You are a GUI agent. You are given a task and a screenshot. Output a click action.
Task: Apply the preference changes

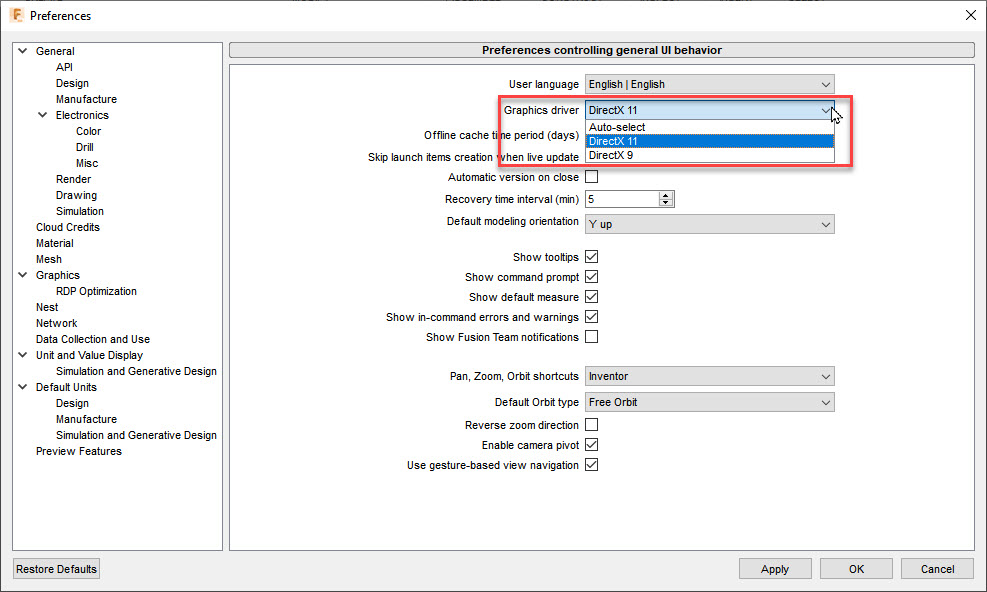(774, 568)
